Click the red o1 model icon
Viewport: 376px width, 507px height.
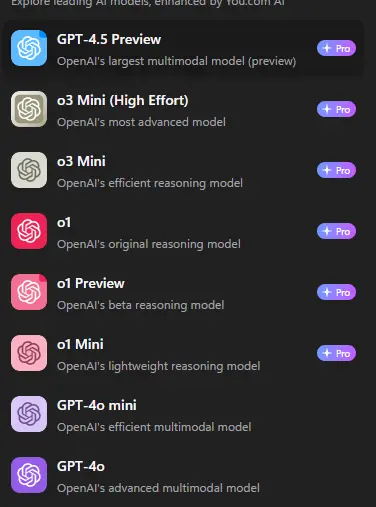[29, 231]
